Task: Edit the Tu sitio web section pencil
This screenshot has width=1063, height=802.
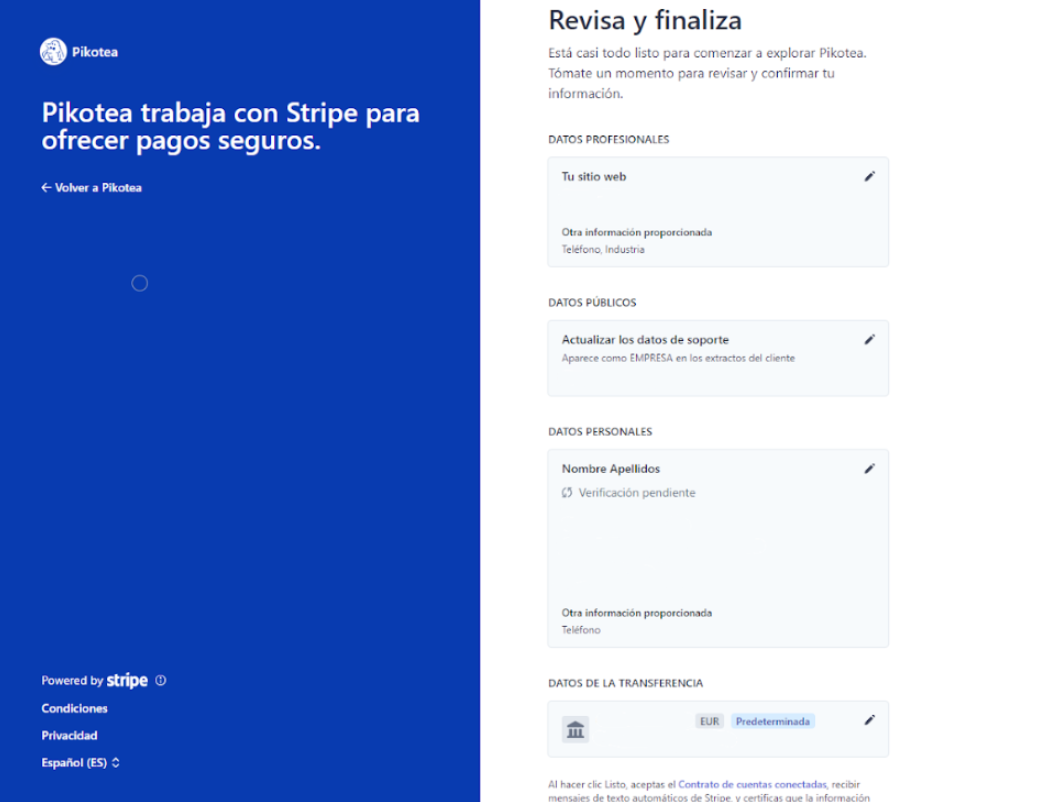Action: [x=869, y=176]
